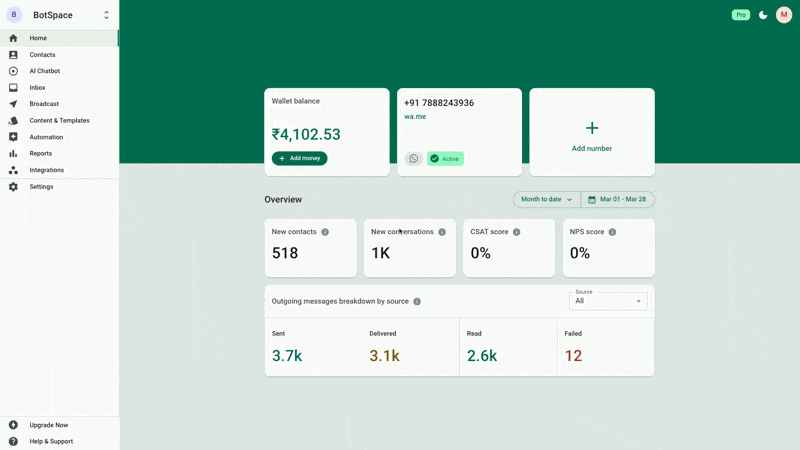
Task: Click the 1K new conversations value
Action: (x=381, y=253)
